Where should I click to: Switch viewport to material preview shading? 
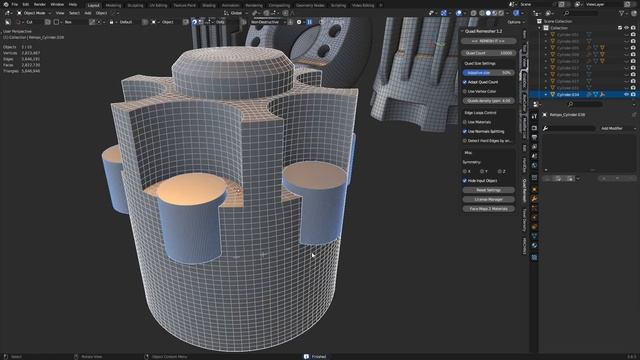coord(495,13)
